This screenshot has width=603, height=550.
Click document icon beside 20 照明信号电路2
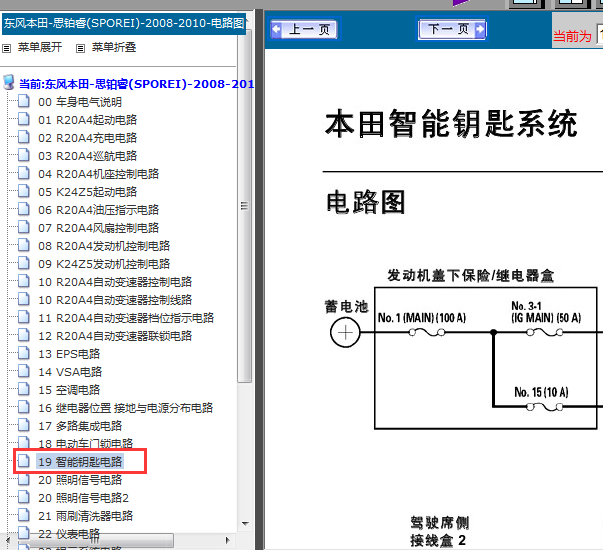23,497
